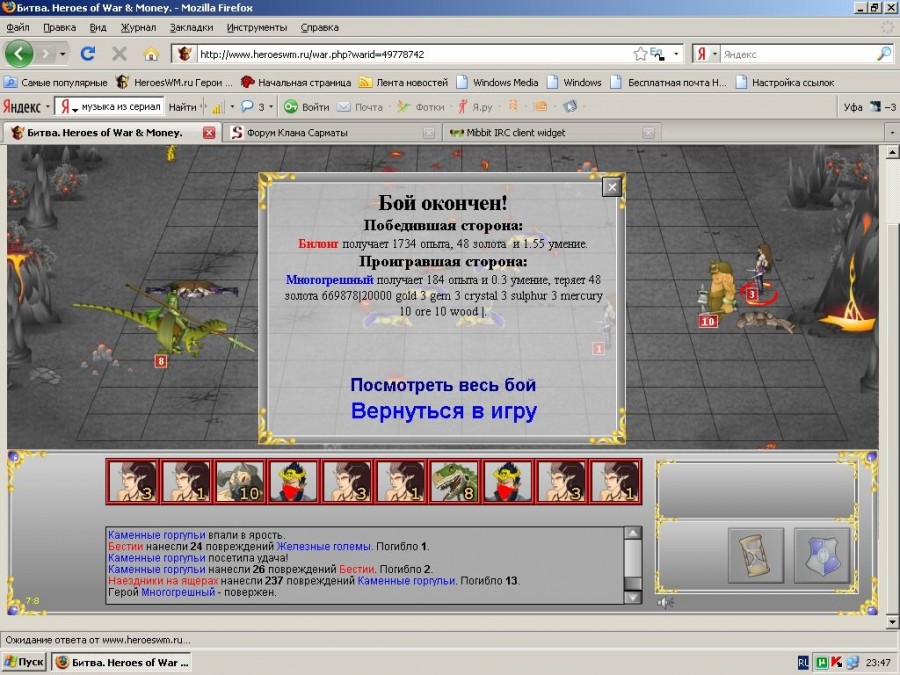The width and height of the screenshot is (900, 675).
Task: Go back with the green back arrow
Action: 19,54
